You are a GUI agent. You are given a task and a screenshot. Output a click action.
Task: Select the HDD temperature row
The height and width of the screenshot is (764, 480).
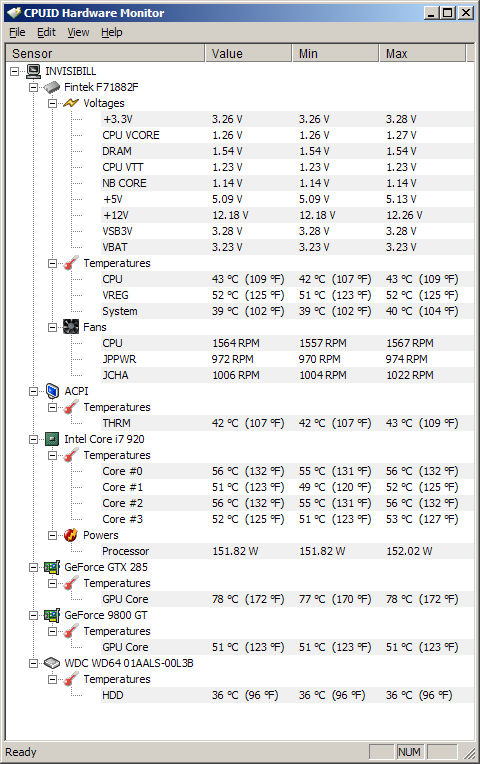tap(287, 695)
